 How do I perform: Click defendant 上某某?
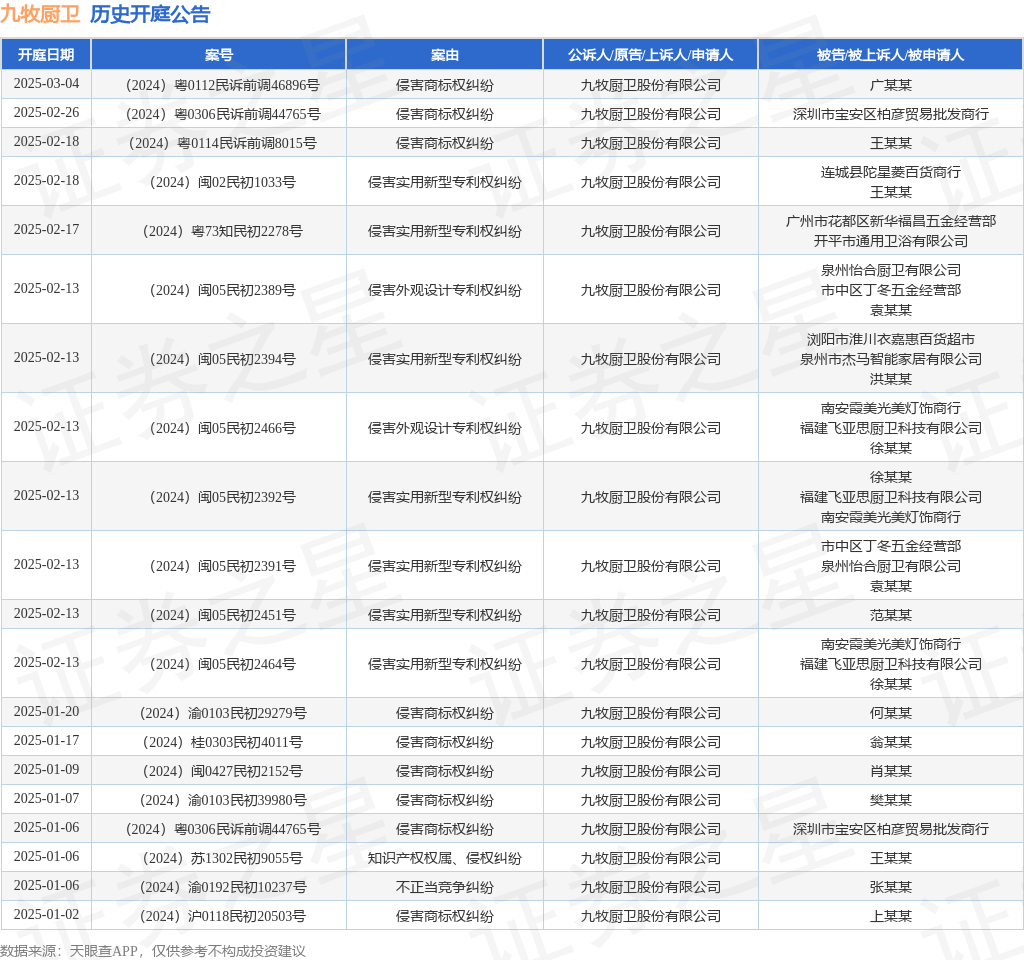pyautogui.click(x=891, y=916)
